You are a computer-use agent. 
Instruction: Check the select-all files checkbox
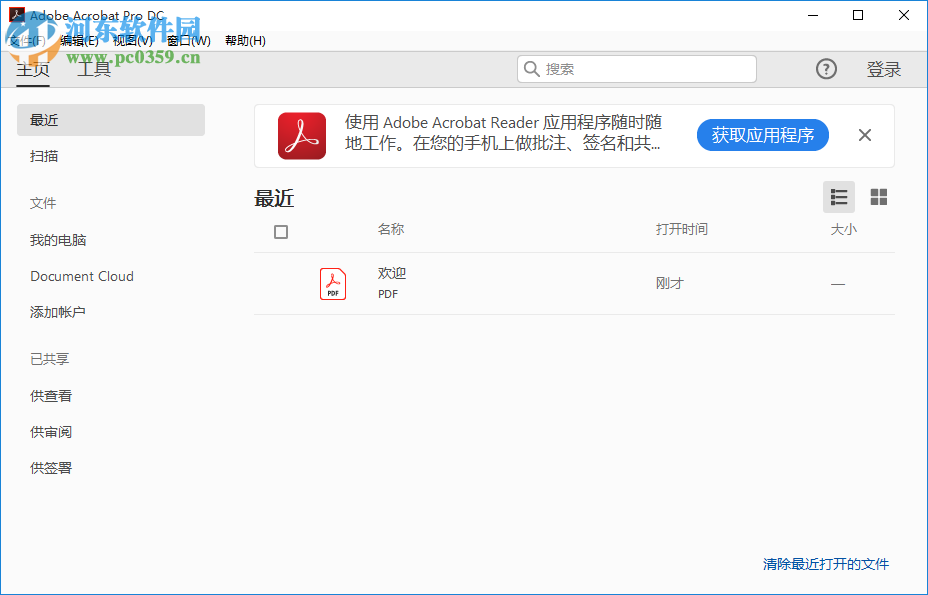click(x=281, y=231)
